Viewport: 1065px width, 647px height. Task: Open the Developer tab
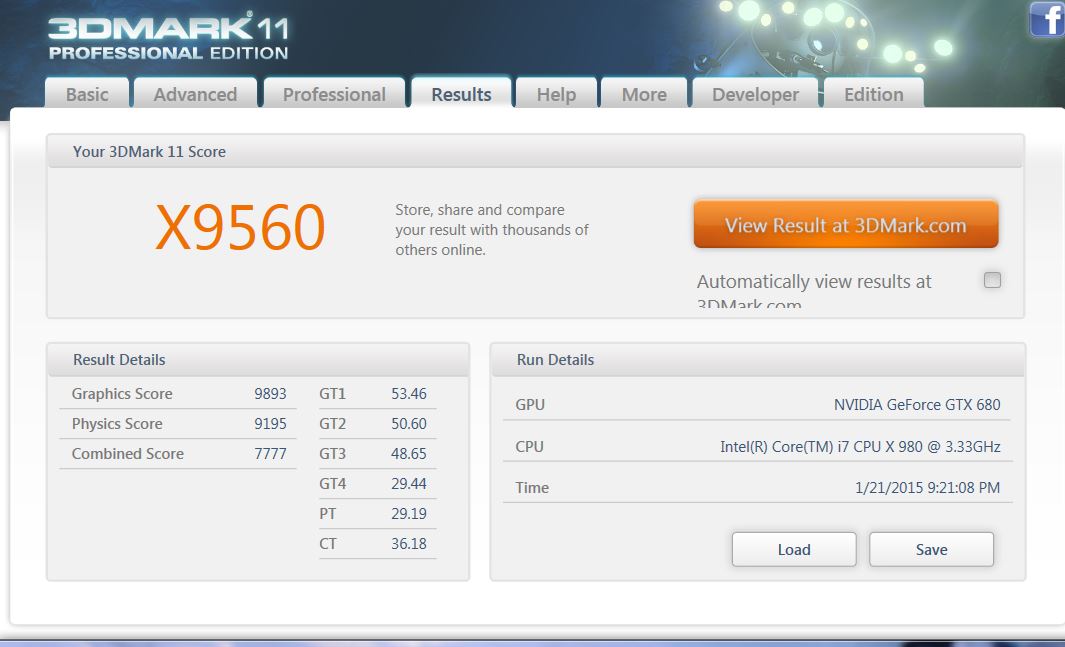[755, 94]
